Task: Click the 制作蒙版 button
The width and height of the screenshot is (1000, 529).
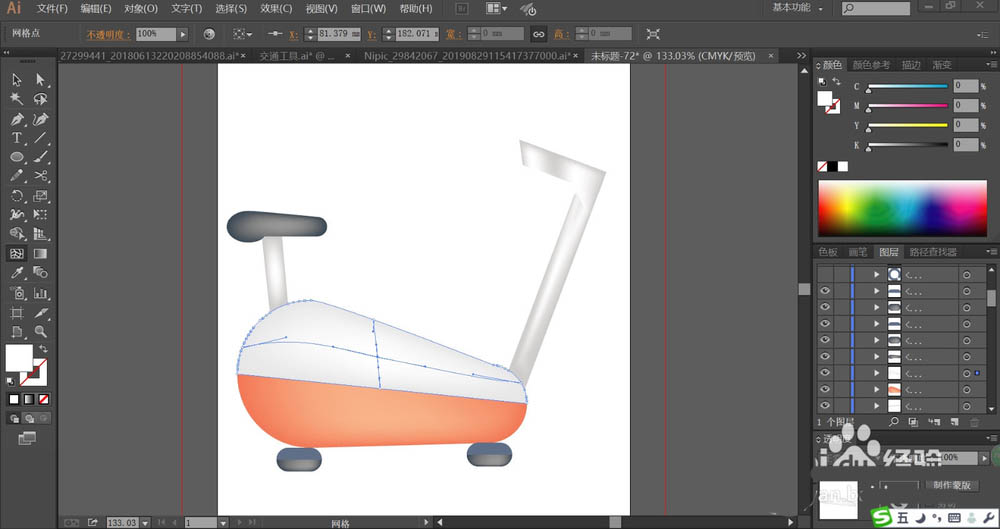Action: (952, 485)
